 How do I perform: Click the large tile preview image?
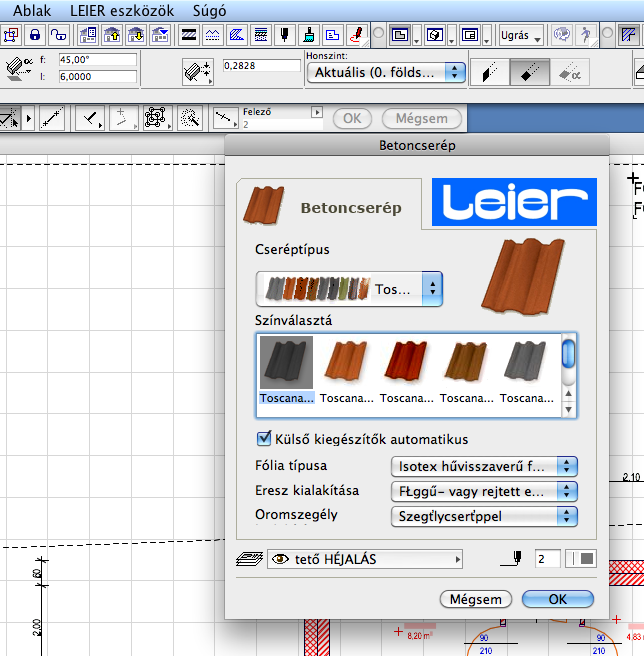[523, 275]
